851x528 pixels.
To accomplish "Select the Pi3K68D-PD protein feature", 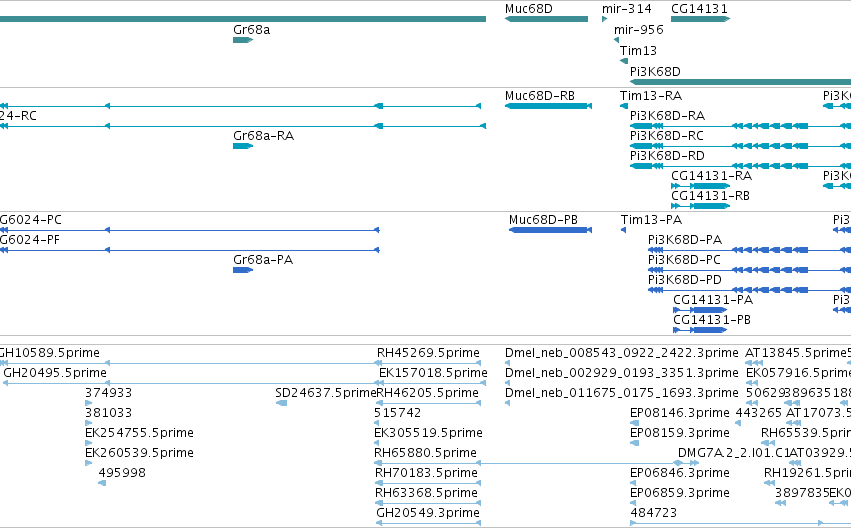I will (685, 280).
